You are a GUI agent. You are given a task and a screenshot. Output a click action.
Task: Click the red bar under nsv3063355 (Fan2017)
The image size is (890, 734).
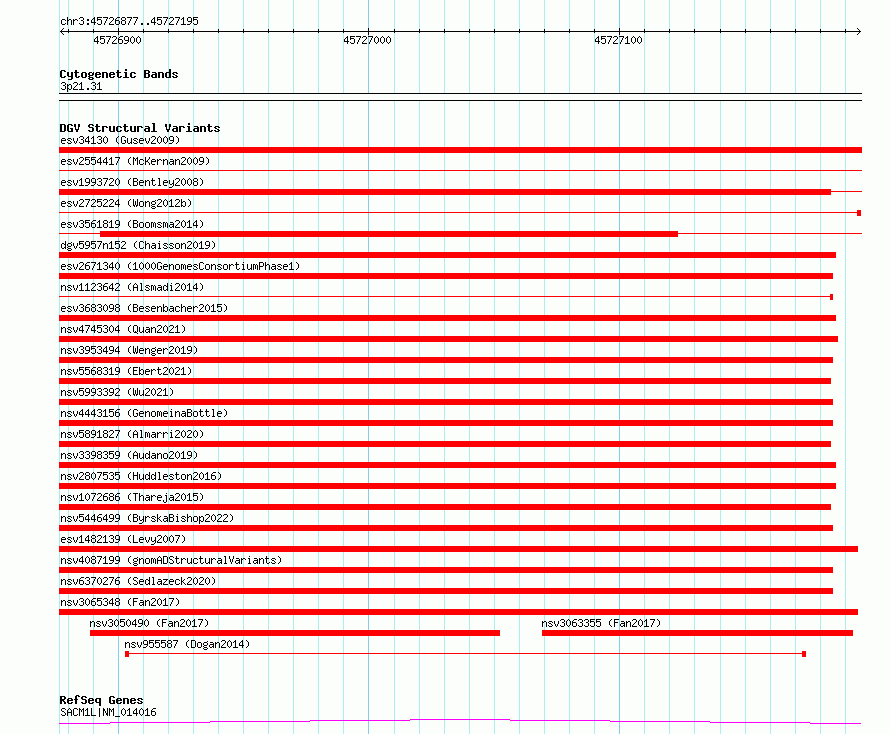698,633
